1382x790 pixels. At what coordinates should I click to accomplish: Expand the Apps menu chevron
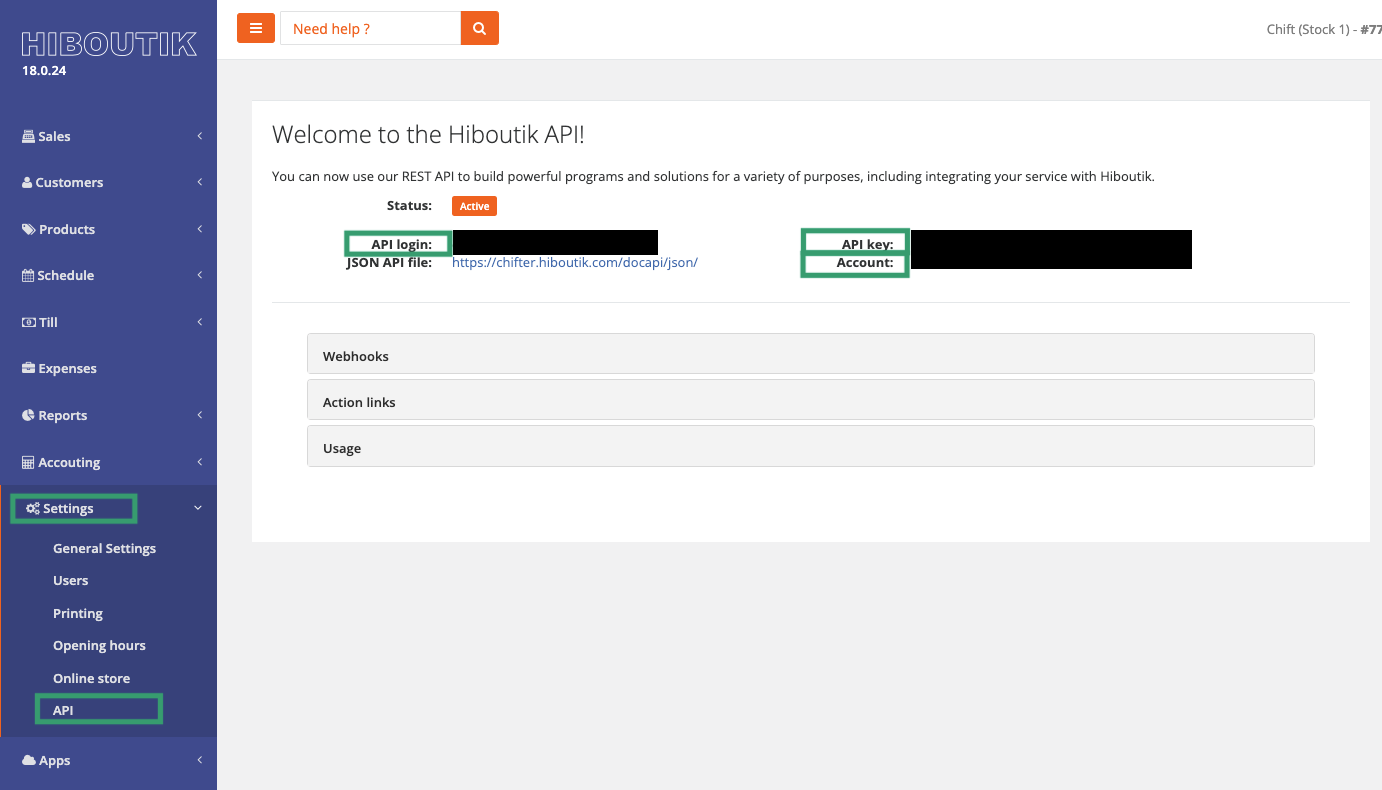(x=199, y=760)
